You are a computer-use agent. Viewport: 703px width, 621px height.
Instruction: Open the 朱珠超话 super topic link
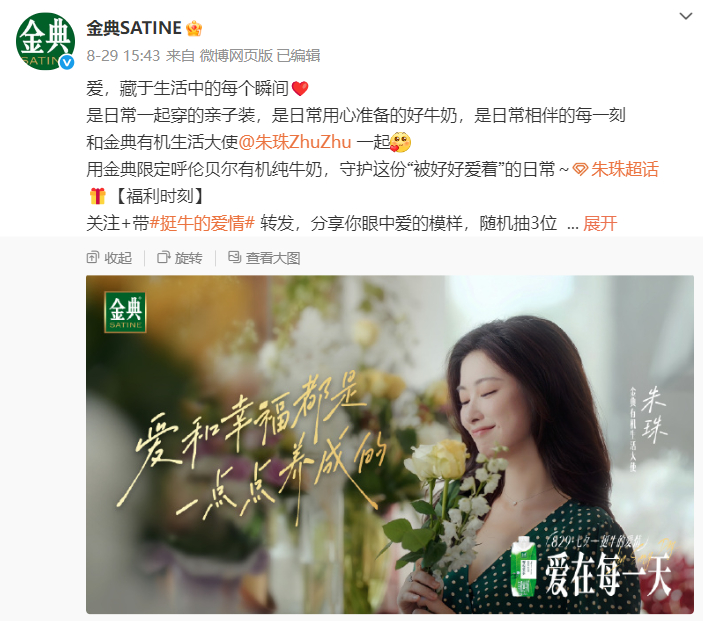pyautogui.click(x=625, y=169)
